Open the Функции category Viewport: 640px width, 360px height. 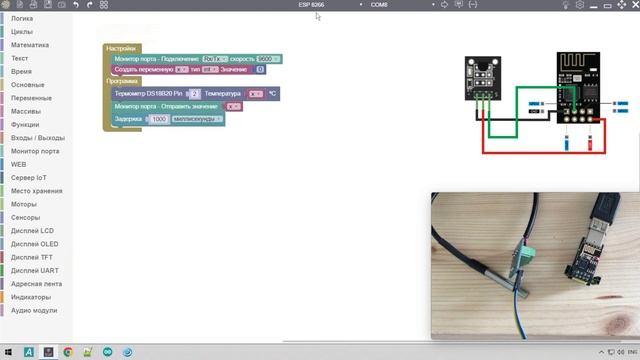click(x=25, y=124)
